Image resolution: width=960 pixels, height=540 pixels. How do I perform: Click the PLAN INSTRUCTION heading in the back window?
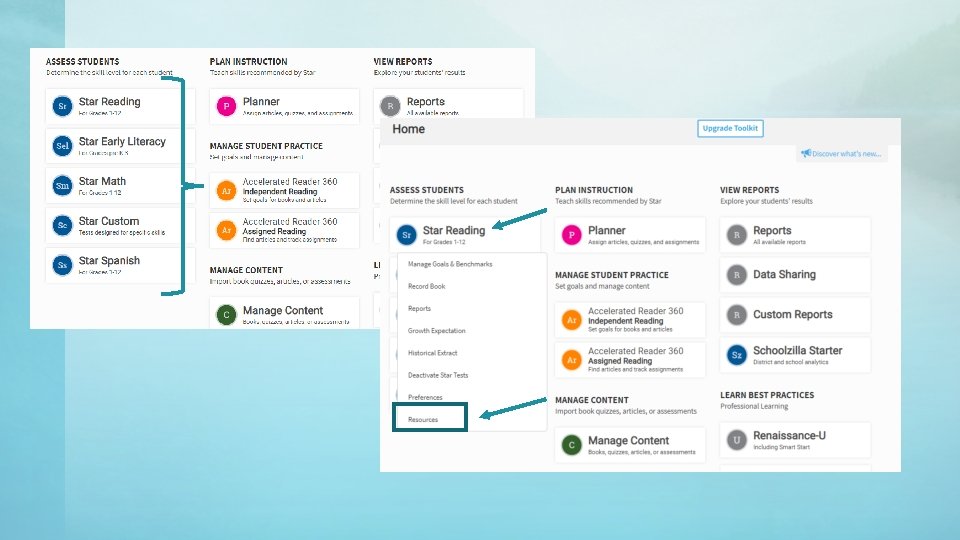[249, 61]
